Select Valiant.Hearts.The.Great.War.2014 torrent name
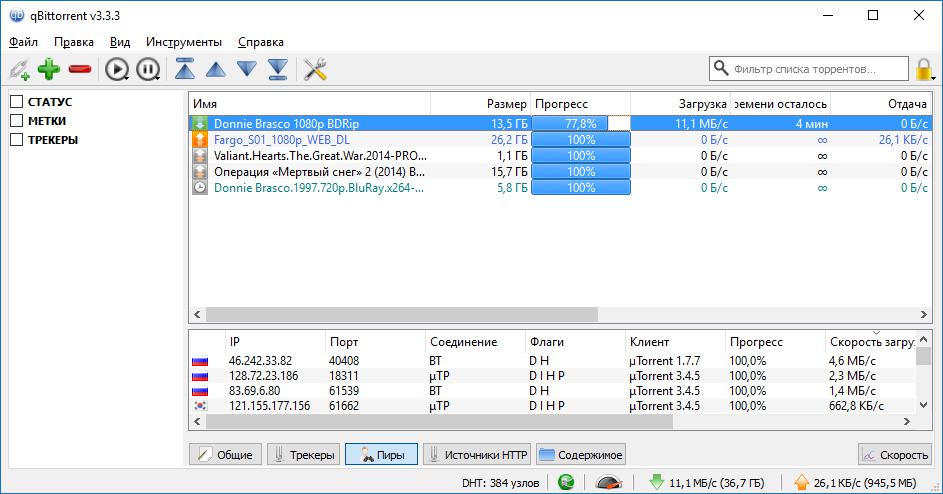The image size is (943, 494). 320,155
